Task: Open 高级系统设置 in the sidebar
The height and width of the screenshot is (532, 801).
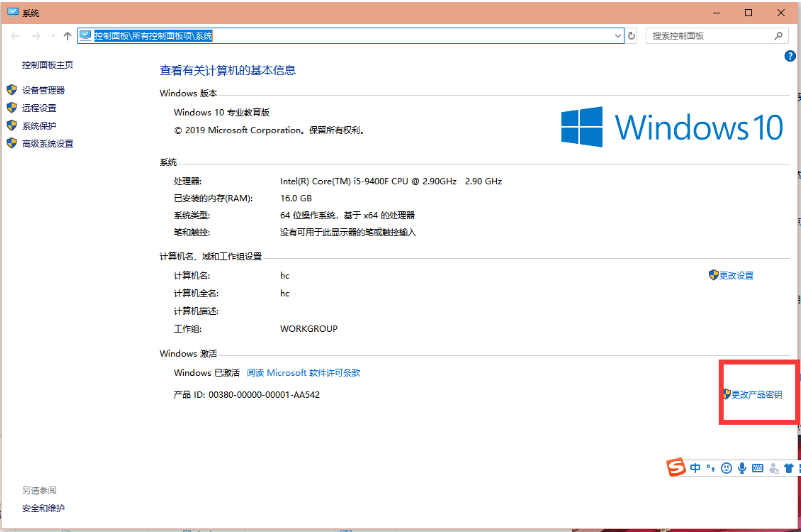Action: (47, 144)
